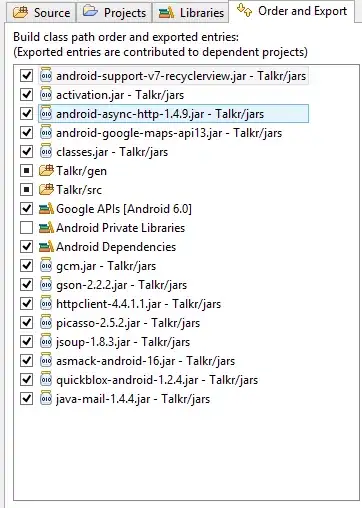Image resolution: width=362 pixels, height=508 pixels.
Task: Select quickblox-android-1.2.4.jar - Talkr/jars entry
Action: pos(157,380)
